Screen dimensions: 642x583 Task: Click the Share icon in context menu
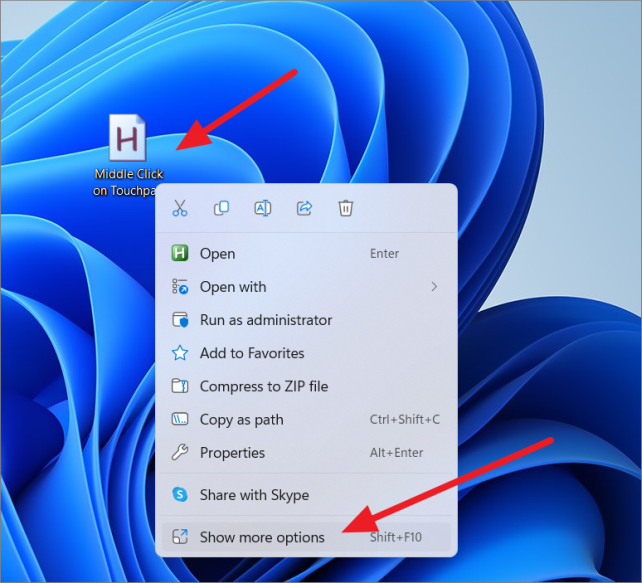pyautogui.click(x=304, y=208)
